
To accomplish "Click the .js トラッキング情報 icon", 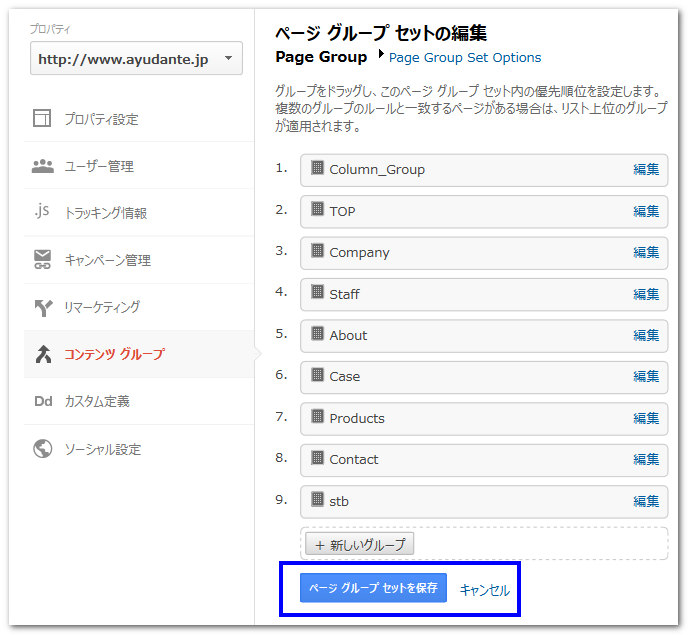I will tap(42, 212).
